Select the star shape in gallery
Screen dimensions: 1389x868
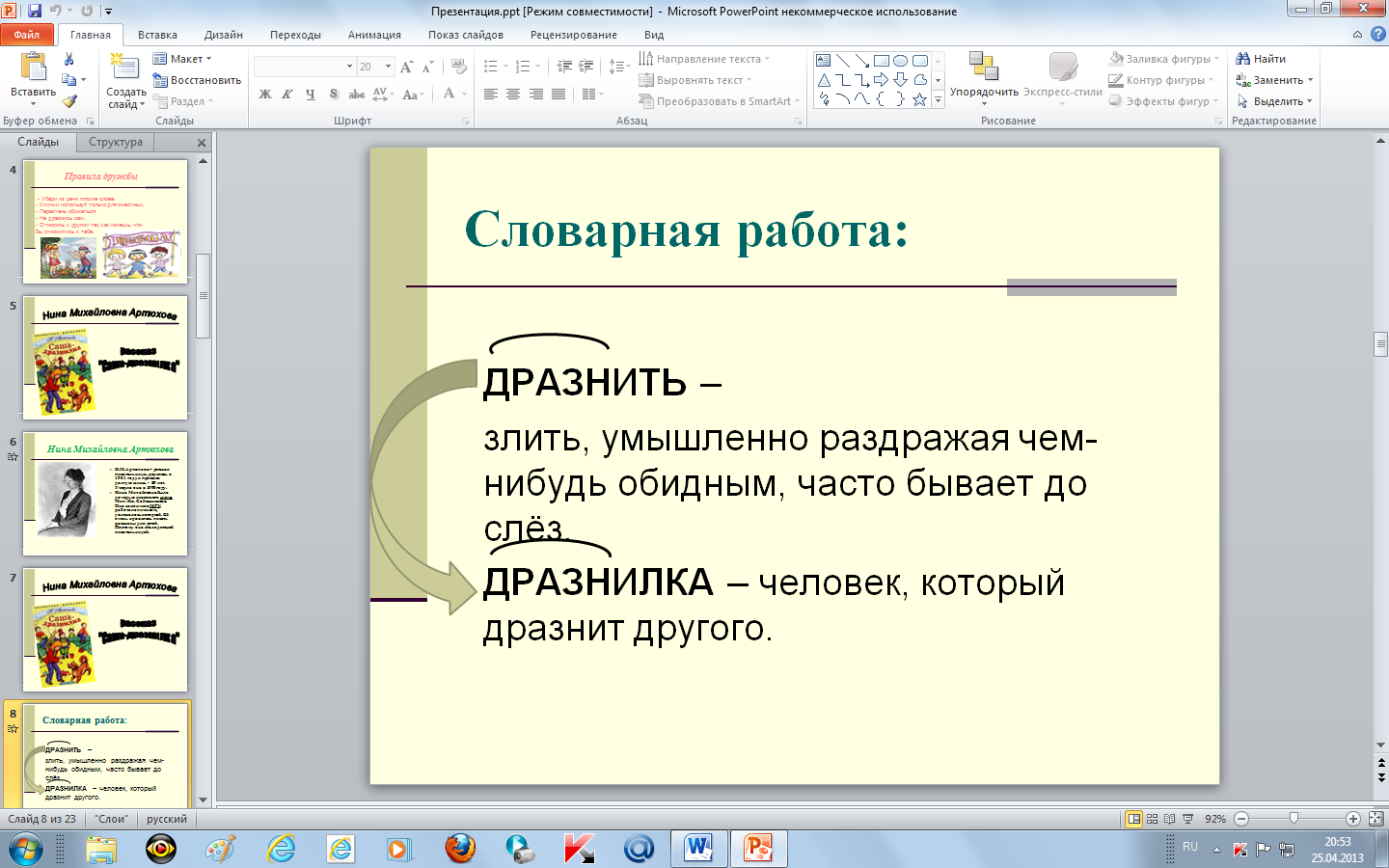tap(920, 98)
